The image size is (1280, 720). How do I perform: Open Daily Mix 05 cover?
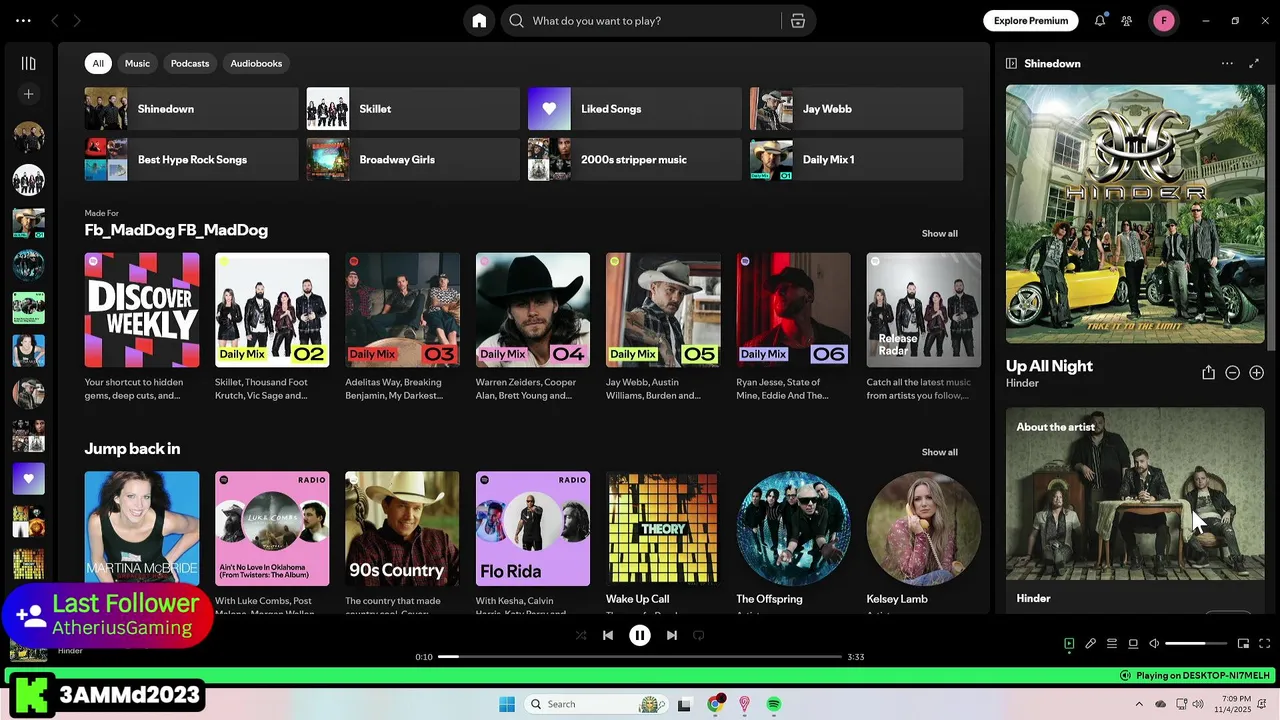tap(663, 310)
